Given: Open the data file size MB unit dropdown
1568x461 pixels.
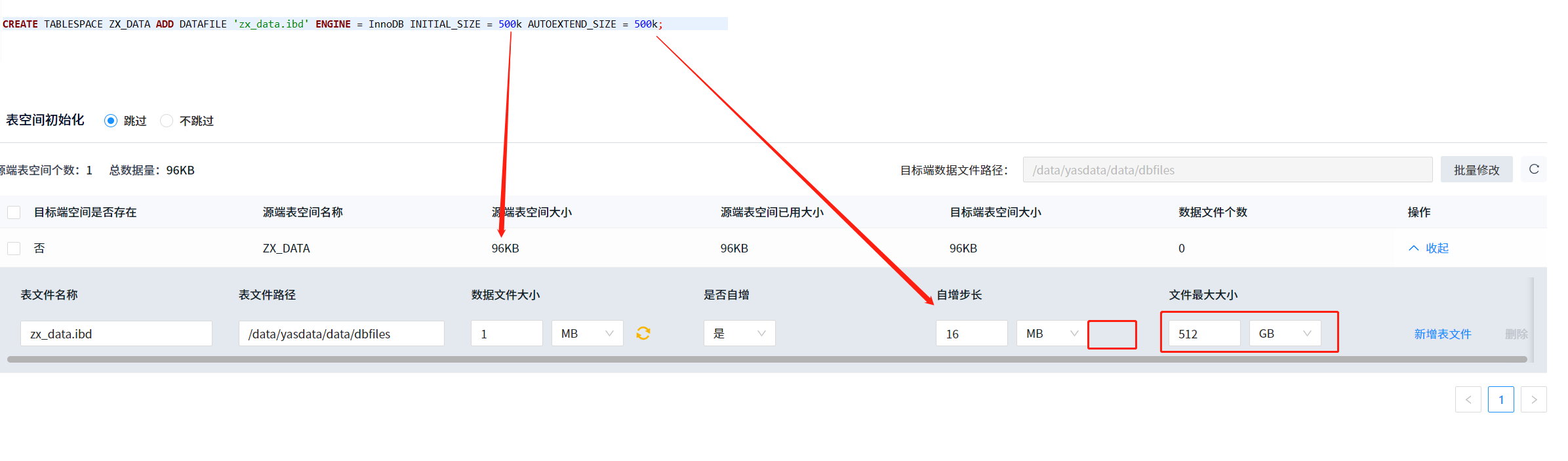Looking at the screenshot, I should pyautogui.click(x=587, y=333).
